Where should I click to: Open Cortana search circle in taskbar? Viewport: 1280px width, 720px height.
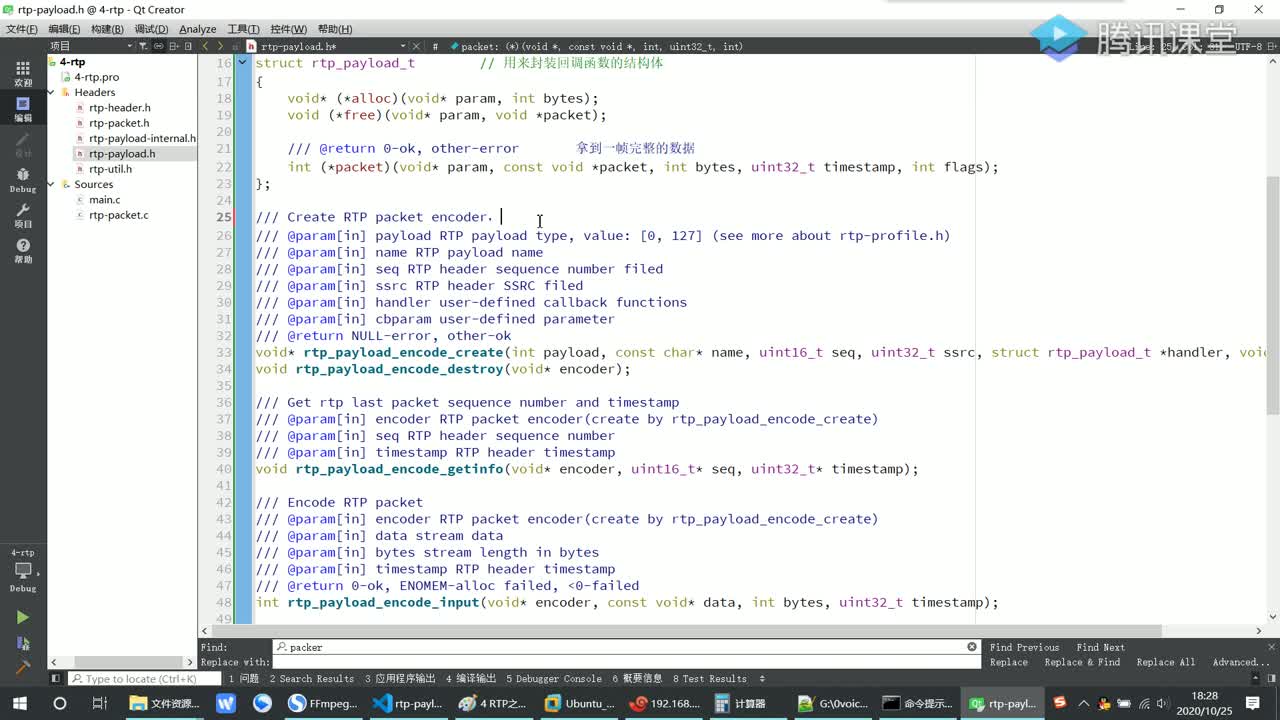pyautogui.click(x=59, y=703)
